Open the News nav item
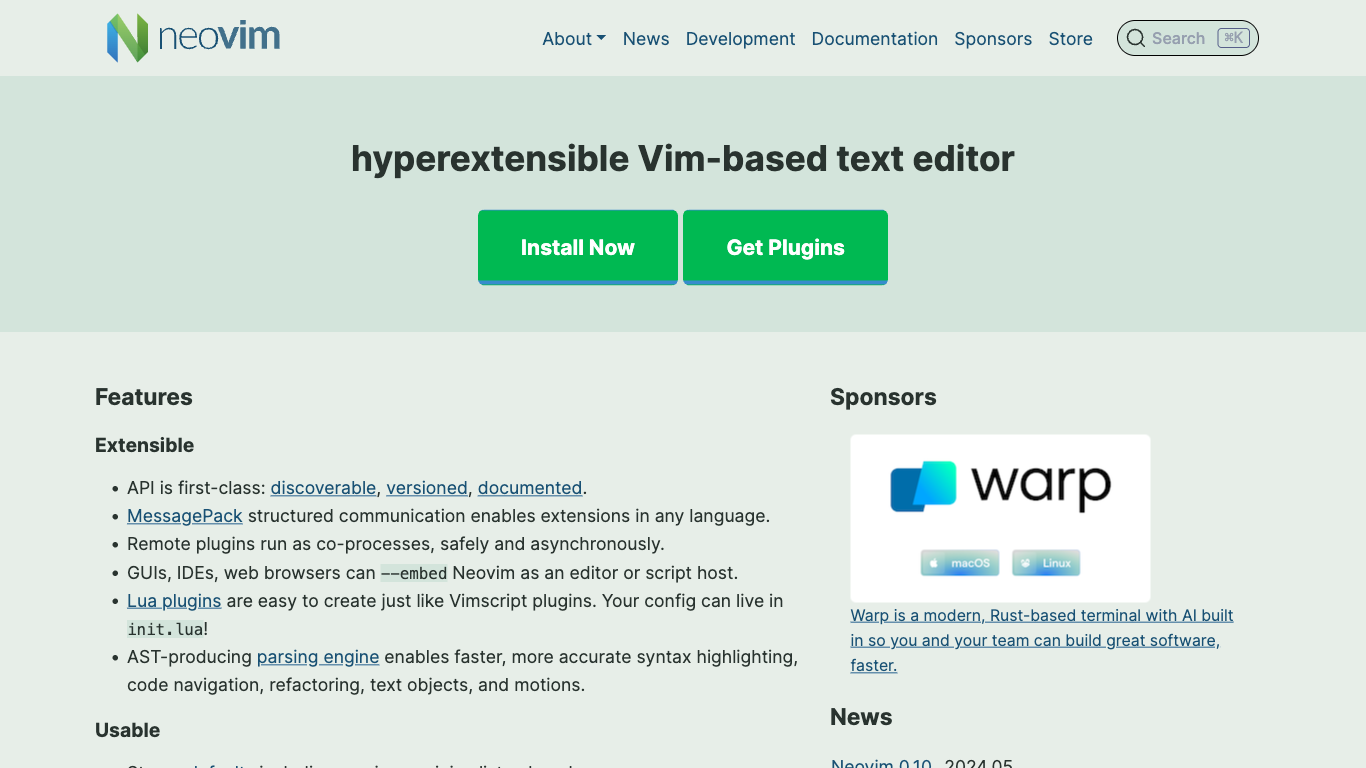Viewport: 1366px width, 768px height. [x=646, y=39]
